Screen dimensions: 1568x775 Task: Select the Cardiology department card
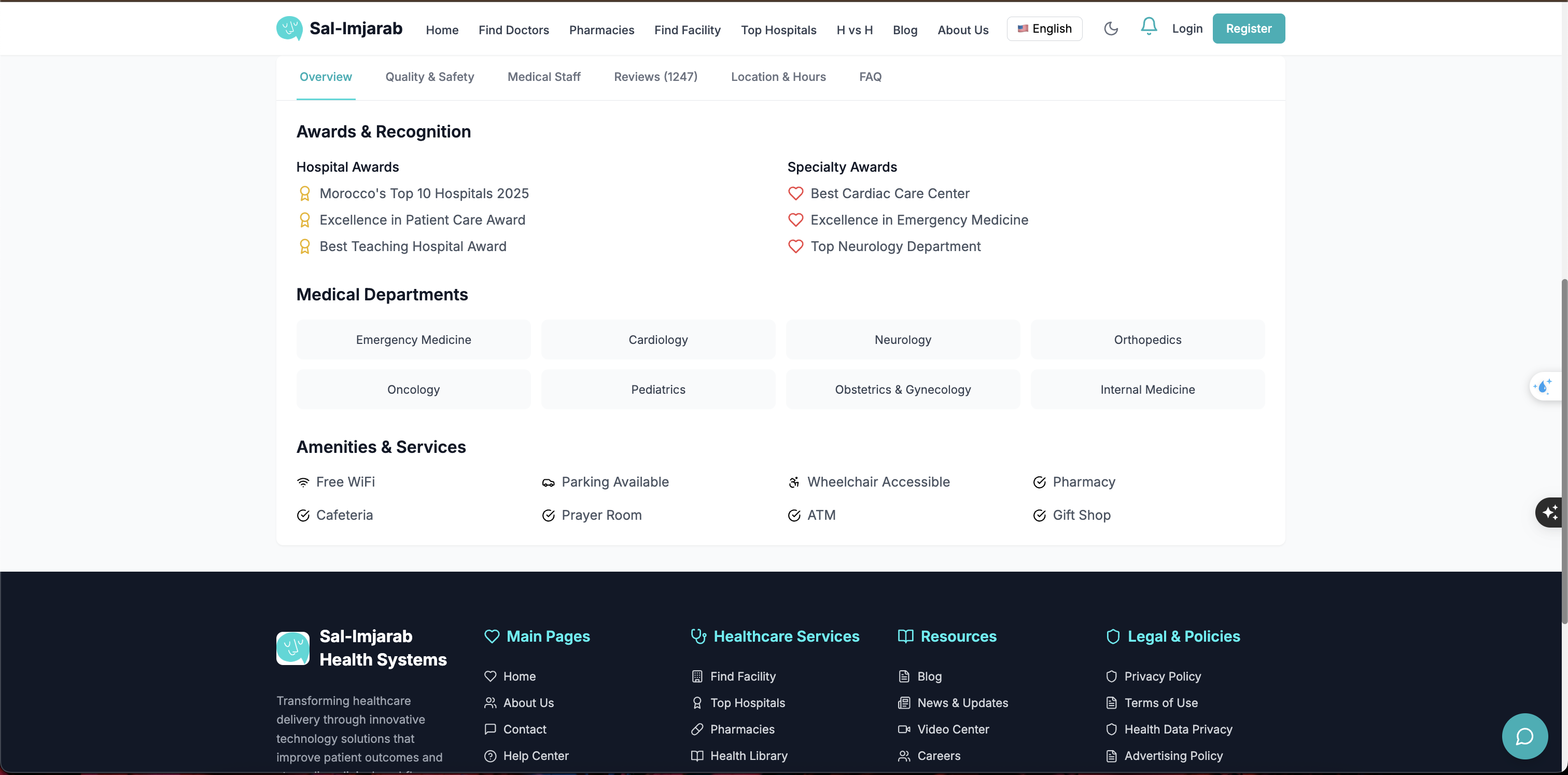pos(657,340)
